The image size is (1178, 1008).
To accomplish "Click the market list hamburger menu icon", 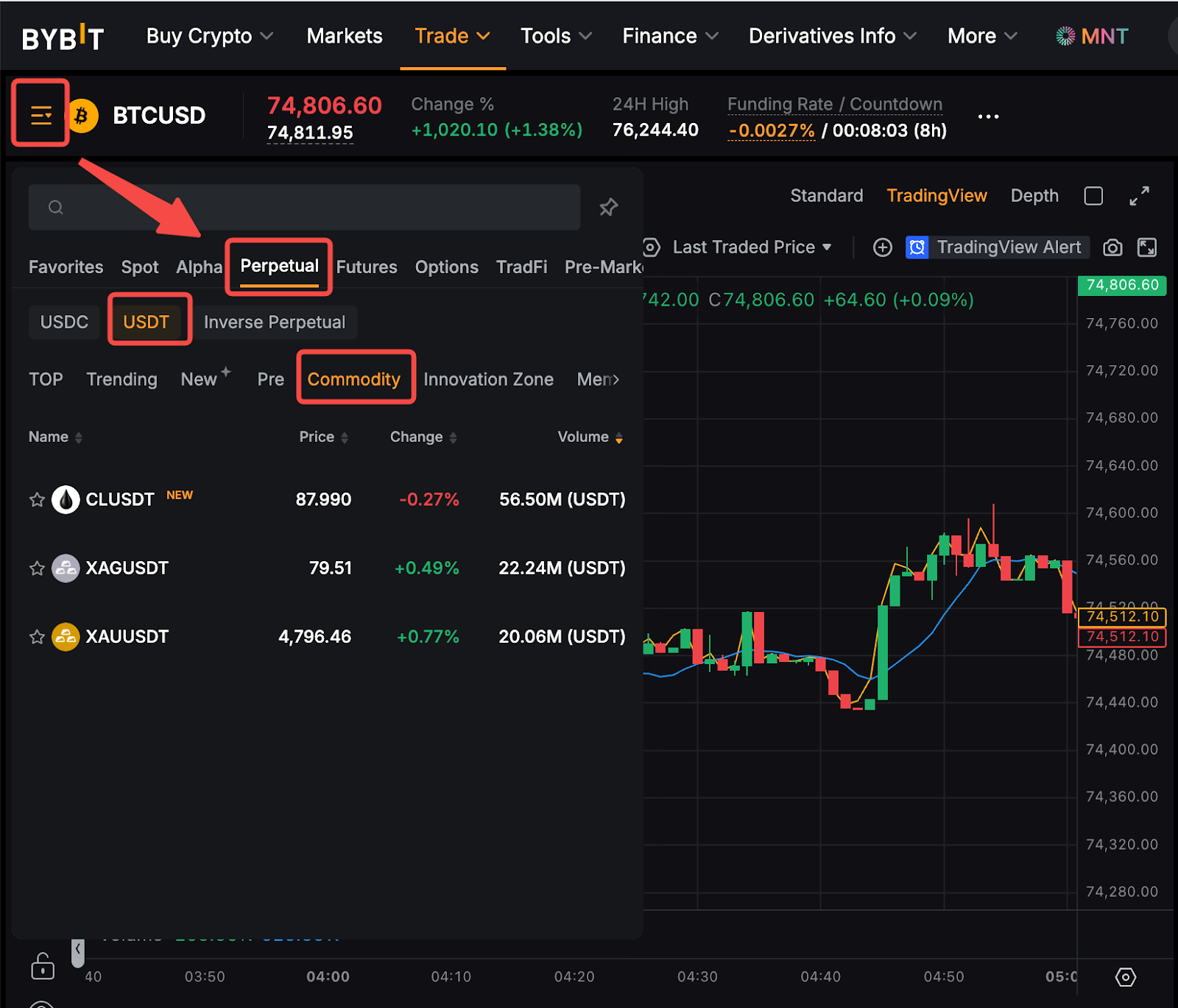I will (40, 115).
